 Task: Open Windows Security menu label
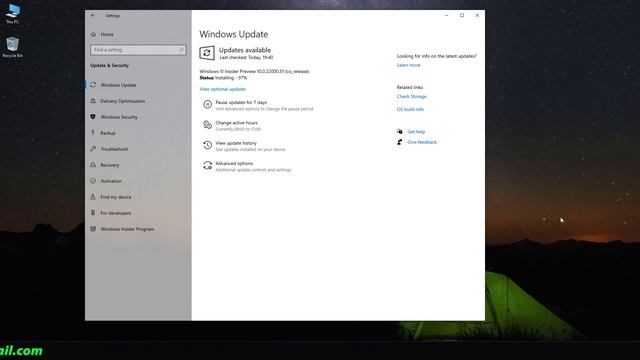tap(119, 117)
